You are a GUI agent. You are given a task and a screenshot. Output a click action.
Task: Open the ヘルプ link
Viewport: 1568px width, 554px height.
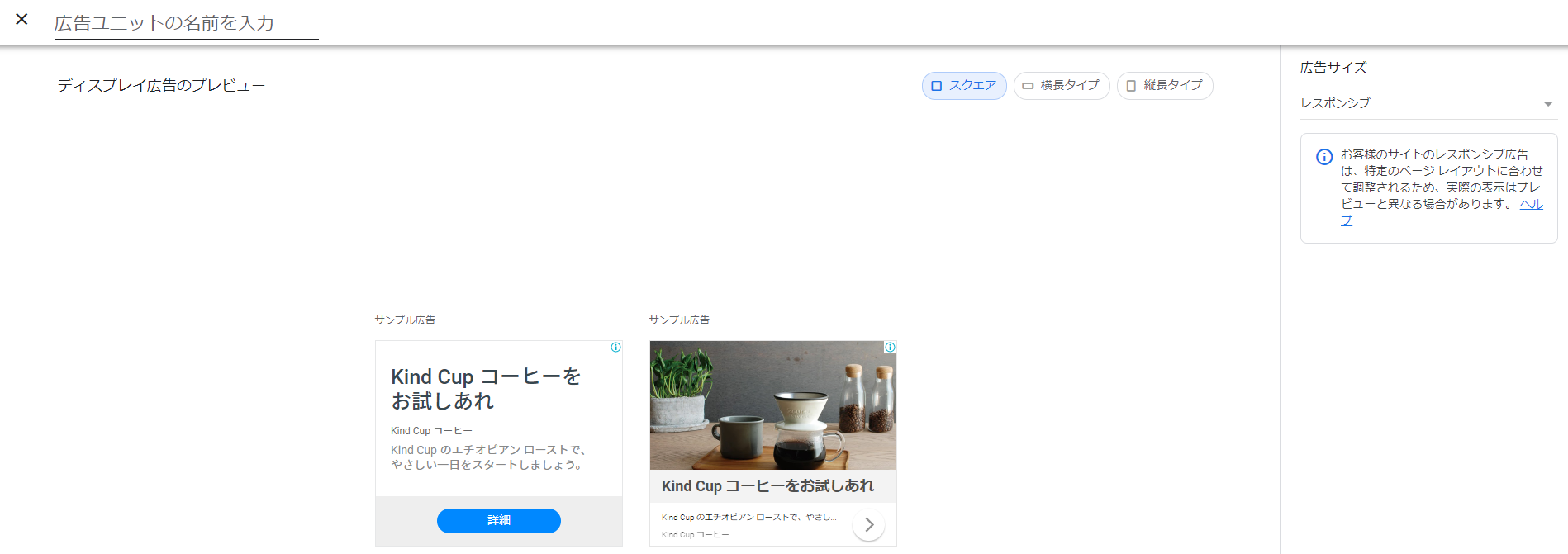(x=1531, y=205)
